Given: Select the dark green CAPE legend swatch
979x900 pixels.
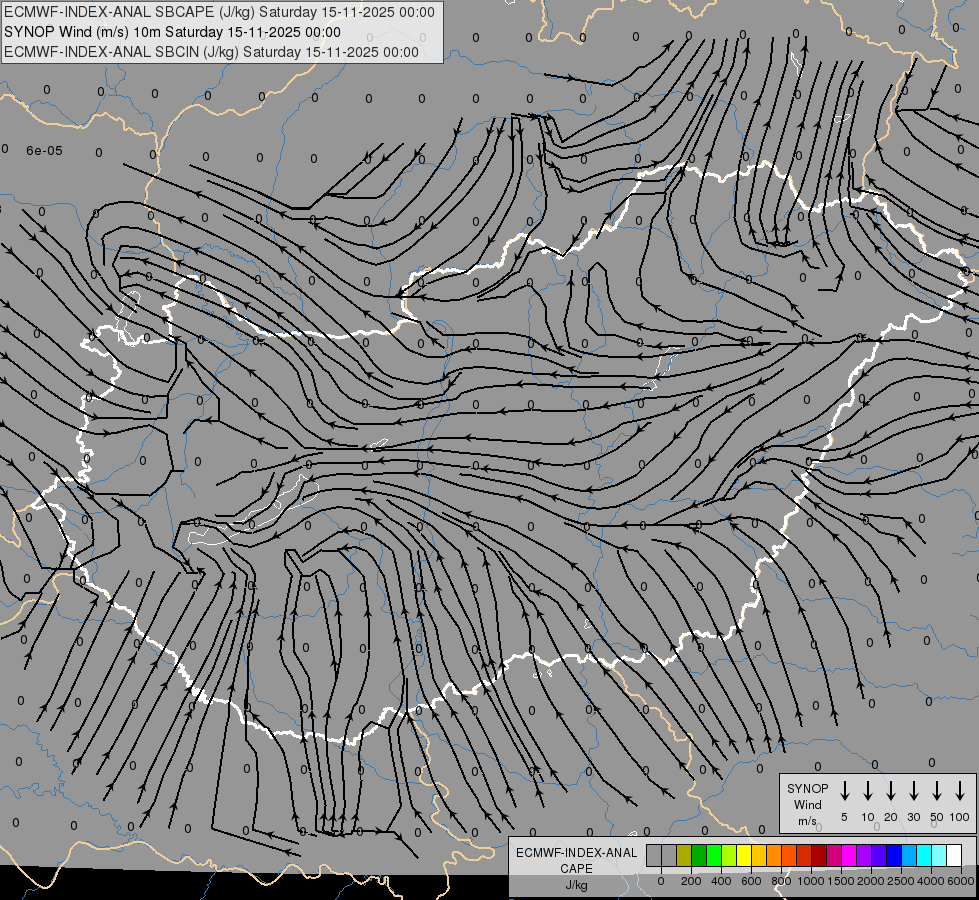Looking at the screenshot, I should [x=699, y=855].
